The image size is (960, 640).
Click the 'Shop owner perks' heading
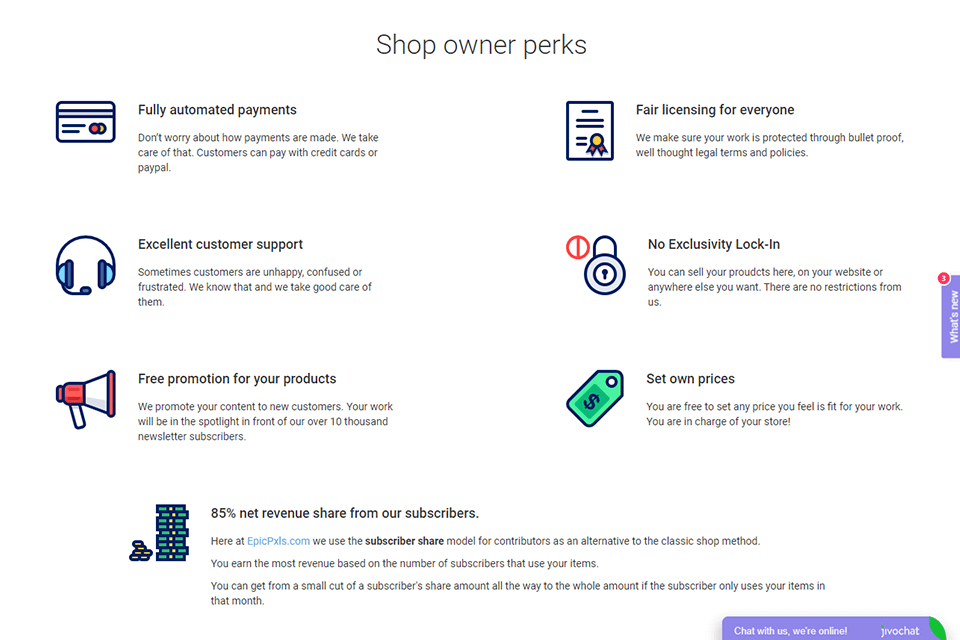(481, 45)
